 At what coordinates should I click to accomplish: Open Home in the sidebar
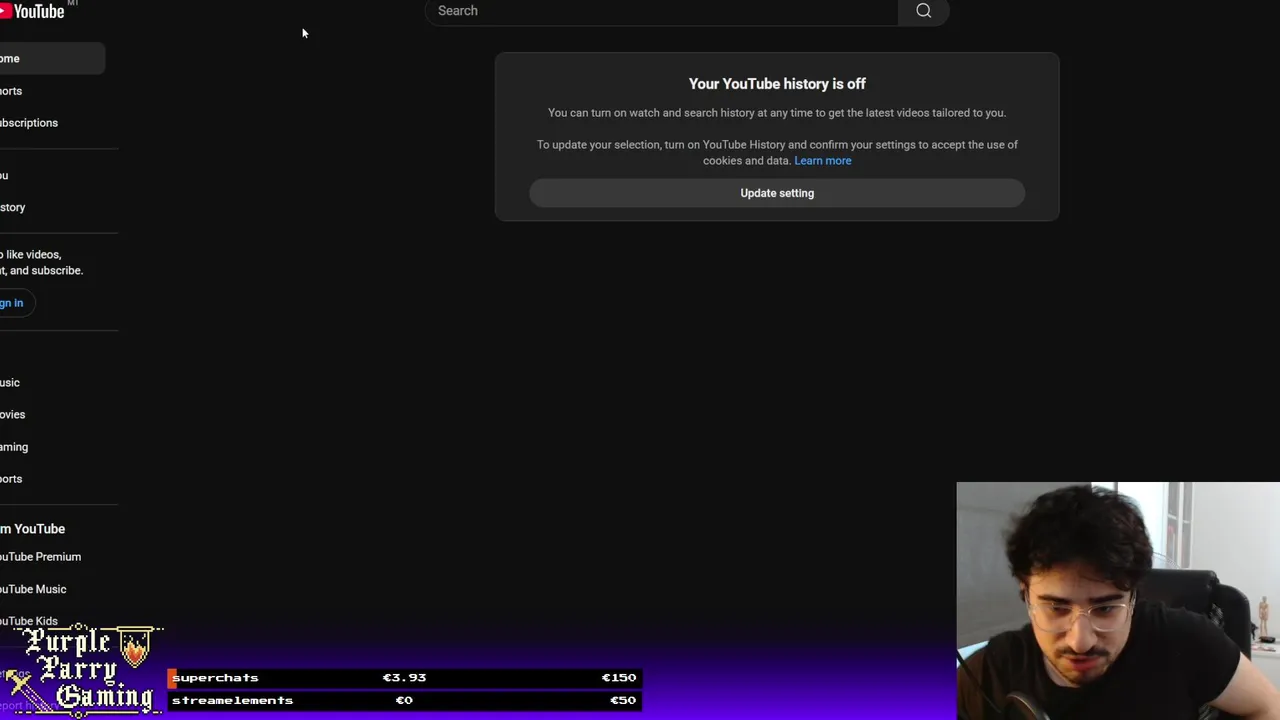point(52,58)
